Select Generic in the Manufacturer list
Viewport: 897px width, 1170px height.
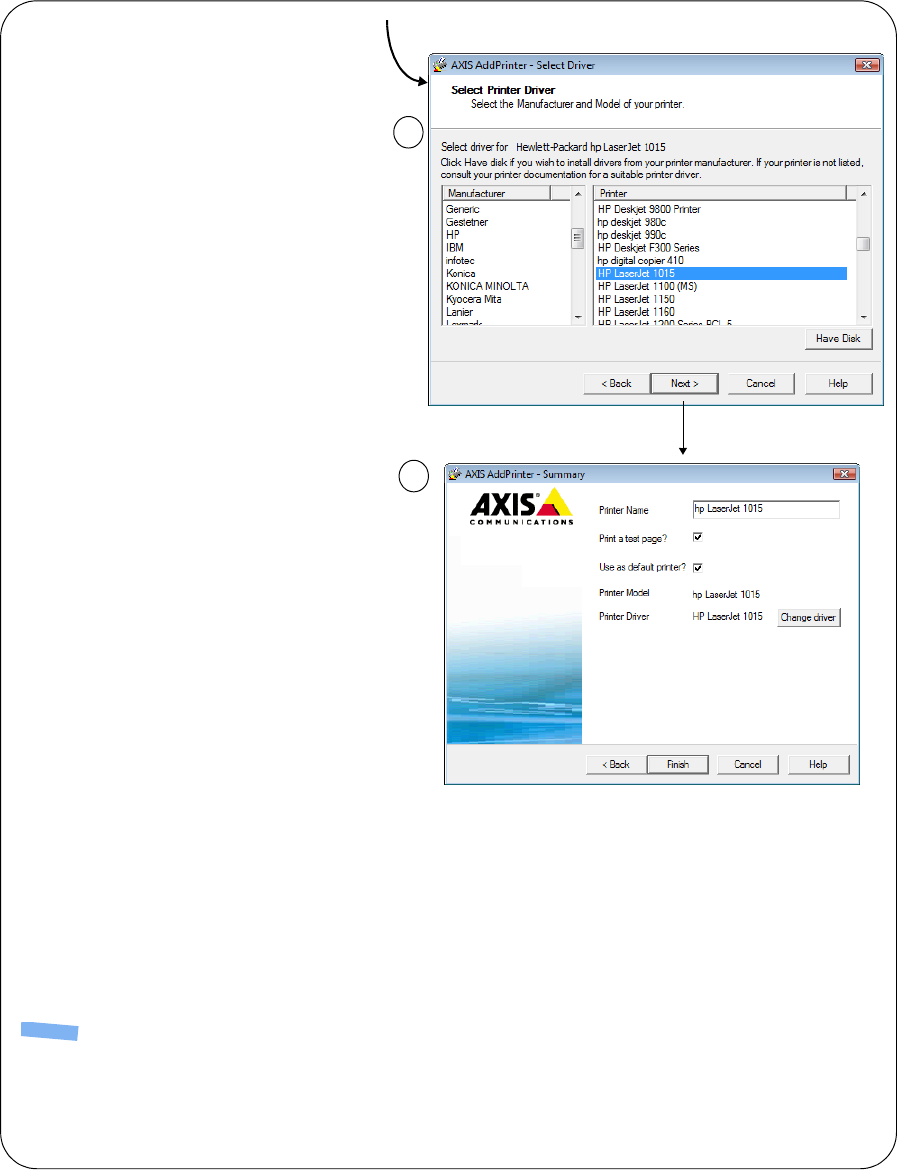click(463, 210)
